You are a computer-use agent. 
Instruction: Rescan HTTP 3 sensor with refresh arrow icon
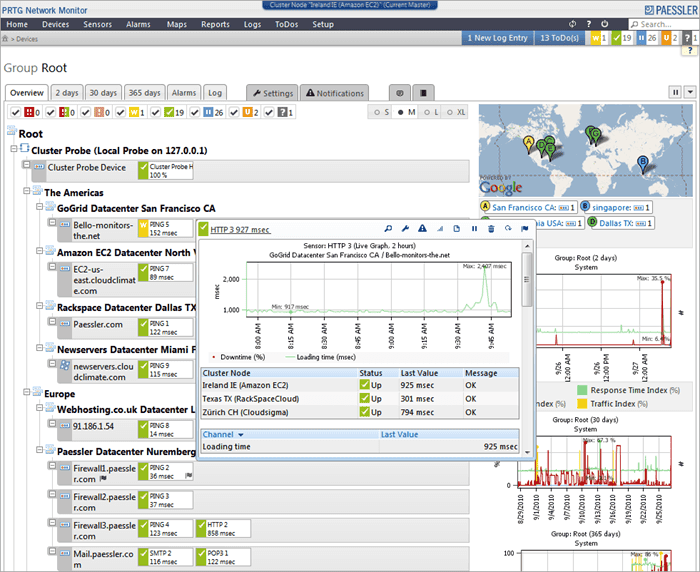pos(508,229)
